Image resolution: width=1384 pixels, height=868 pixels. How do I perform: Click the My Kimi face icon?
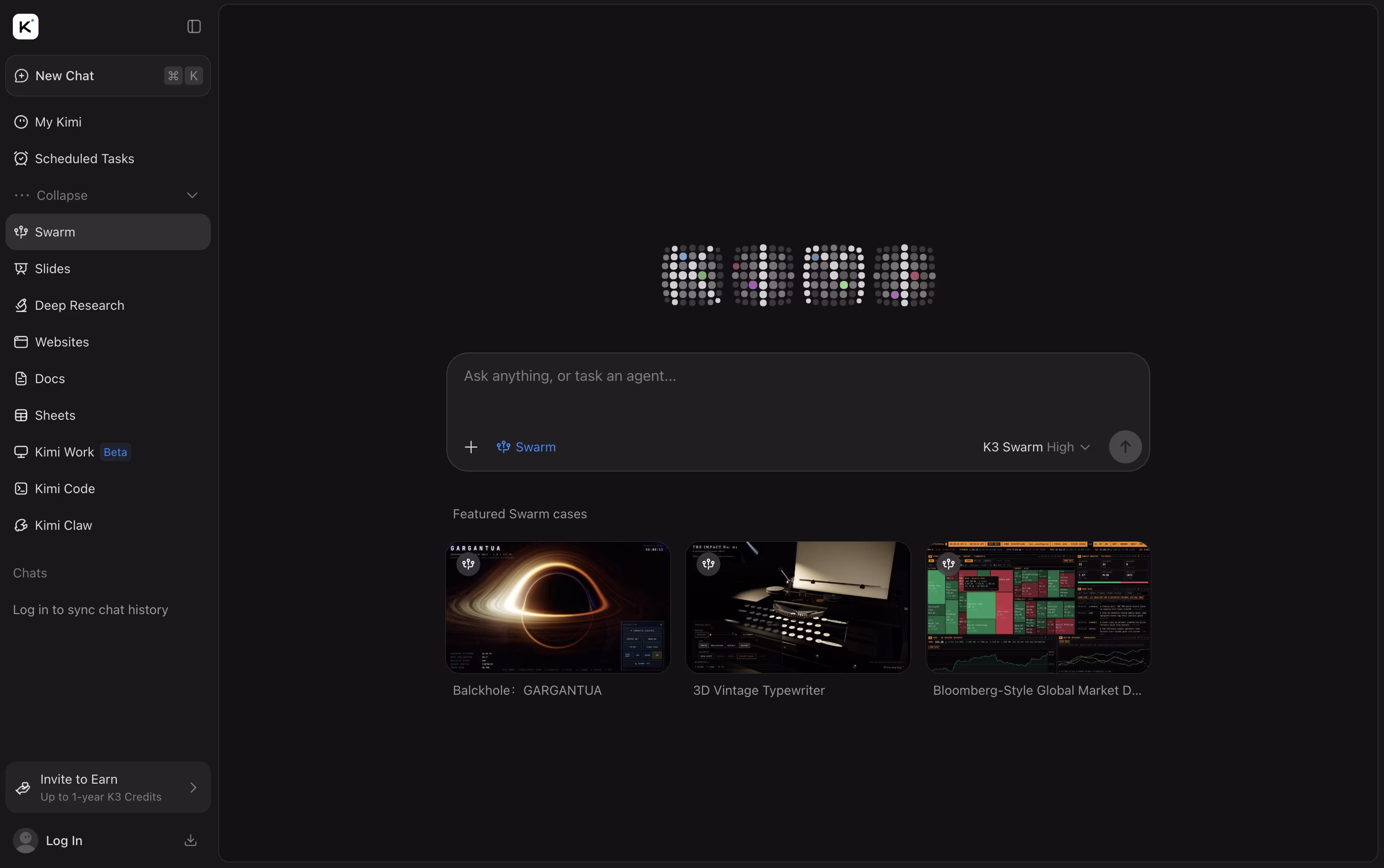click(x=21, y=122)
